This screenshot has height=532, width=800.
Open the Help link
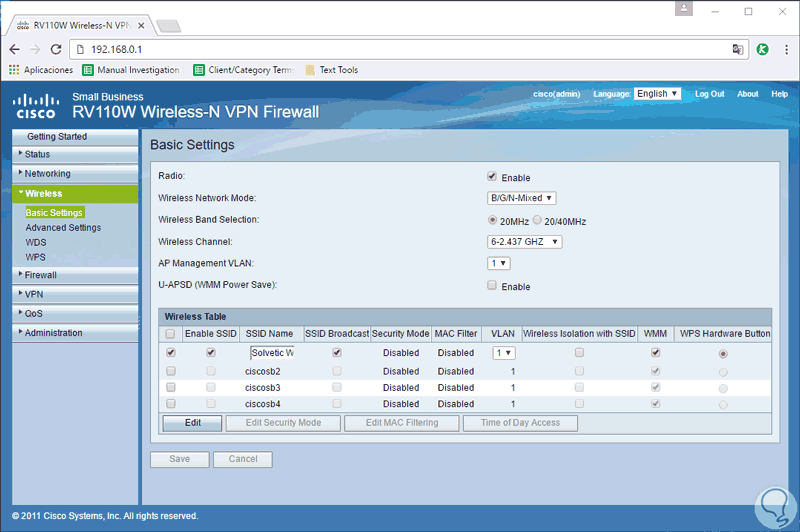(x=780, y=94)
